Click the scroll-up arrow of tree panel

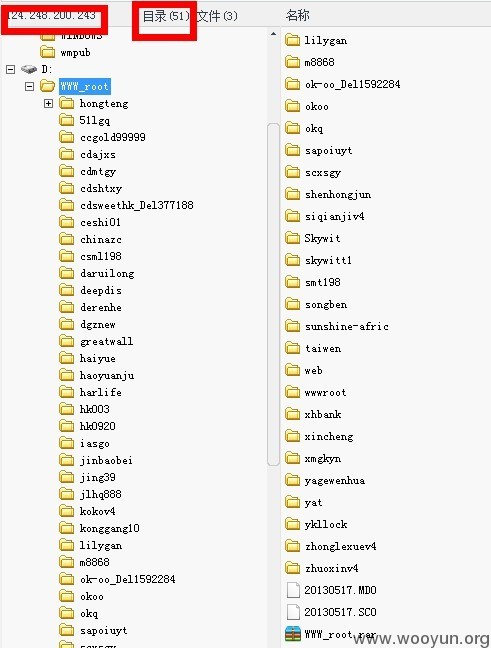click(x=273, y=33)
